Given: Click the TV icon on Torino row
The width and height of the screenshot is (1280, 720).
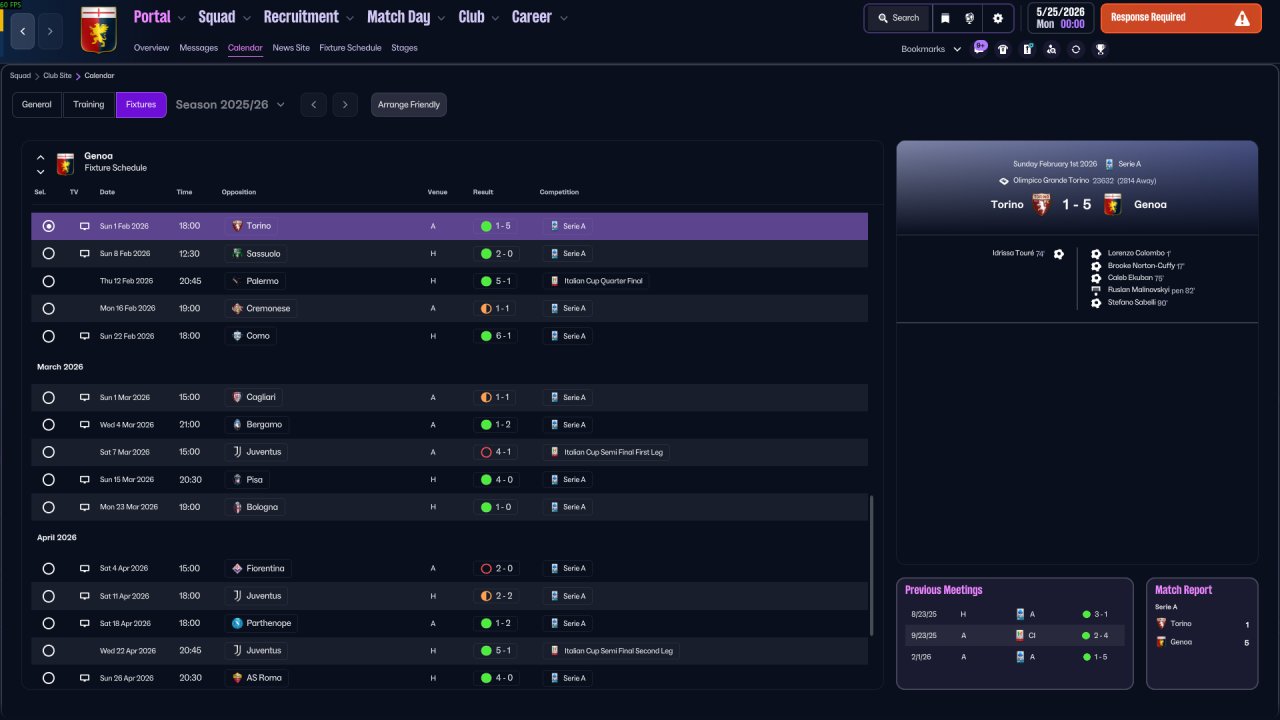Looking at the screenshot, I should pos(85,226).
